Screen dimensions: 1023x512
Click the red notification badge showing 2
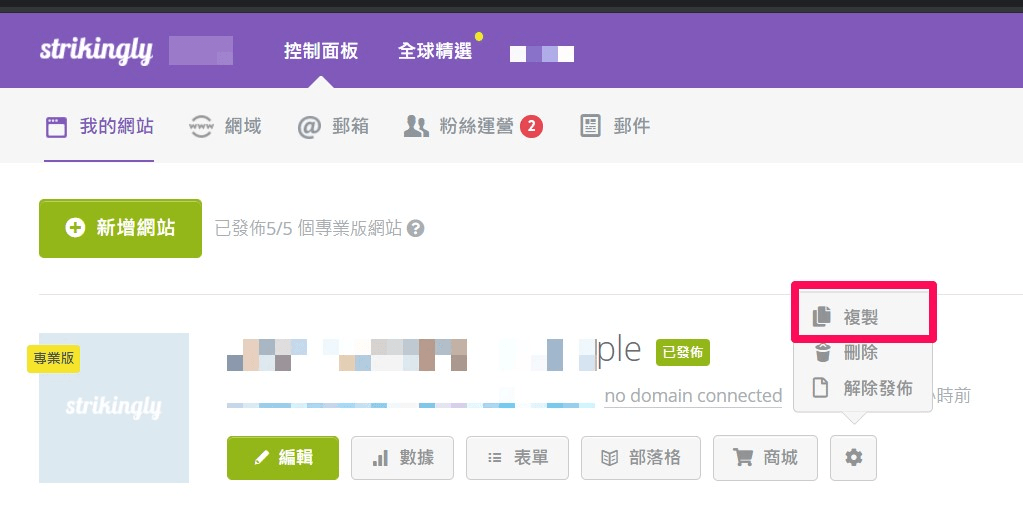(531, 126)
